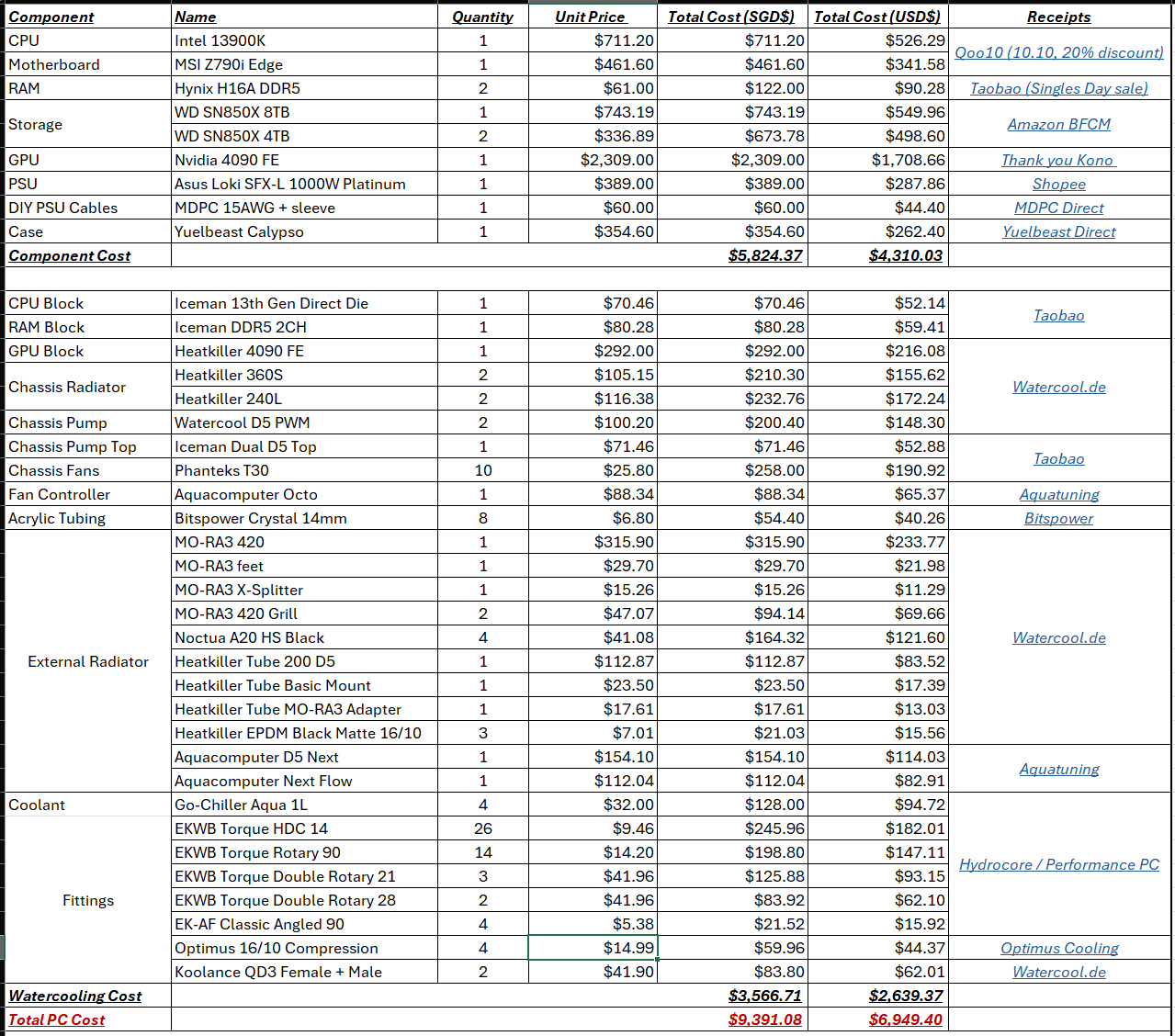Open the Qoo10 (10.10, 20% discount) receipt link
1175x1036 pixels.
click(x=1059, y=52)
